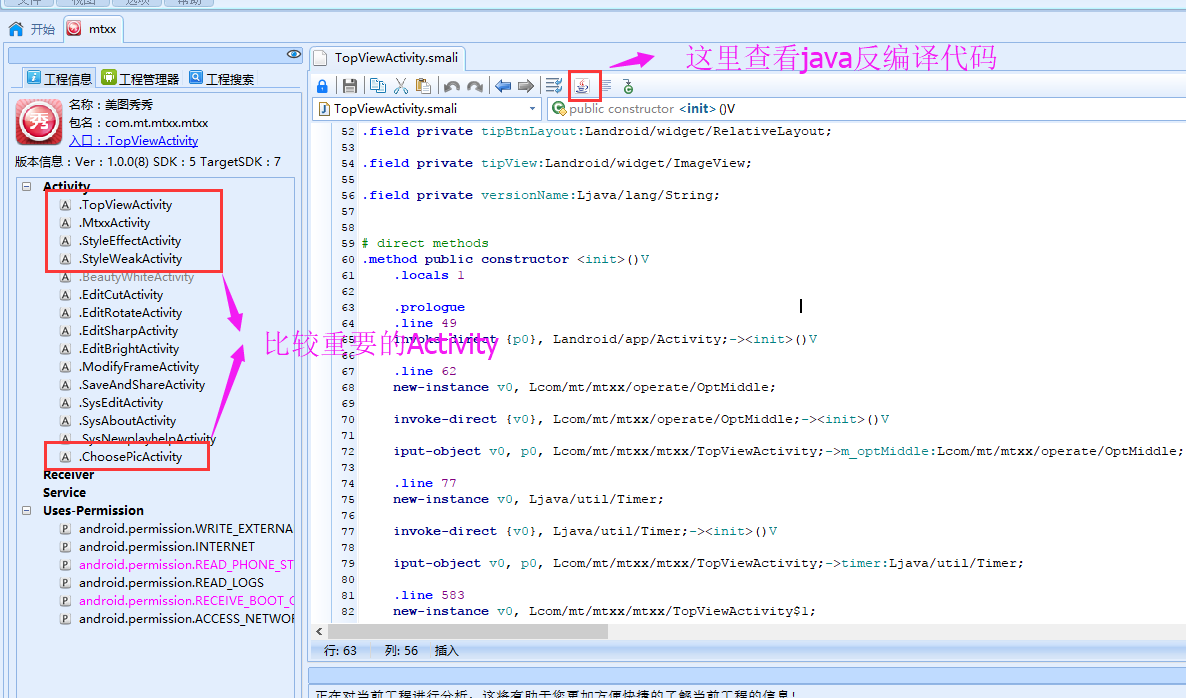Select .SaveAndShareActivity in the tree
This screenshot has width=1186, height=698.
coord(142,385)
